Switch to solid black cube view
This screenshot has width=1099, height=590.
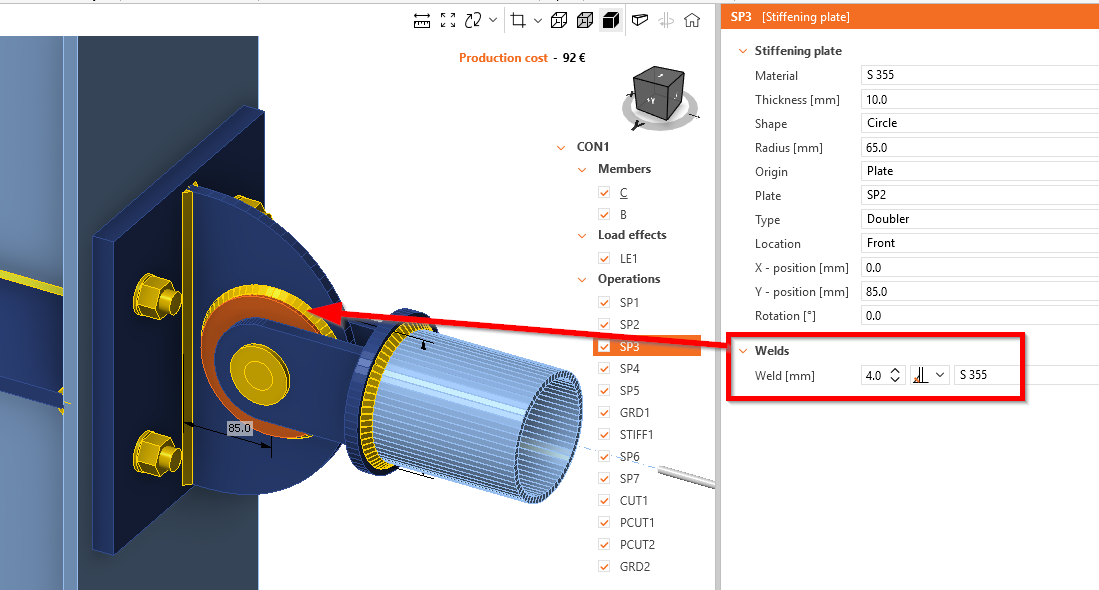pyautogui.click(x=610, y=20)
